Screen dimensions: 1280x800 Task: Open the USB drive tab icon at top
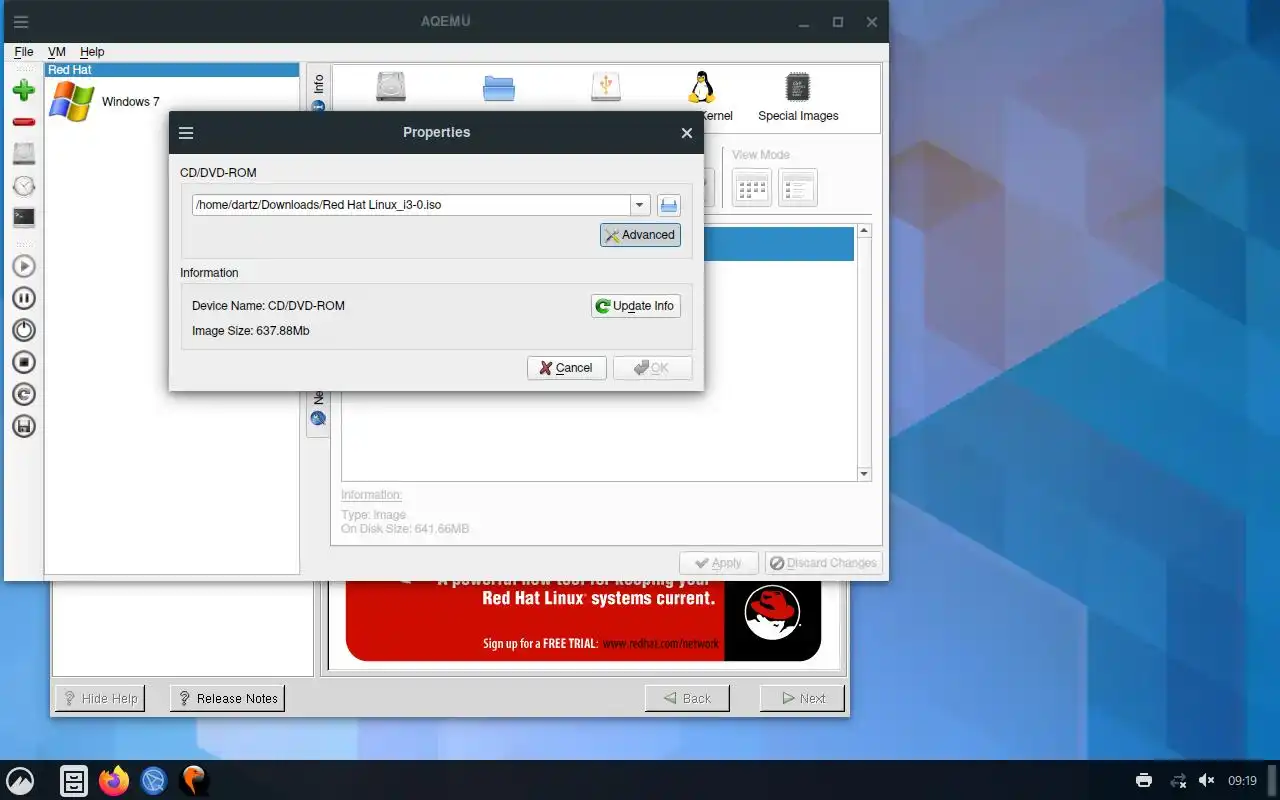605,87
